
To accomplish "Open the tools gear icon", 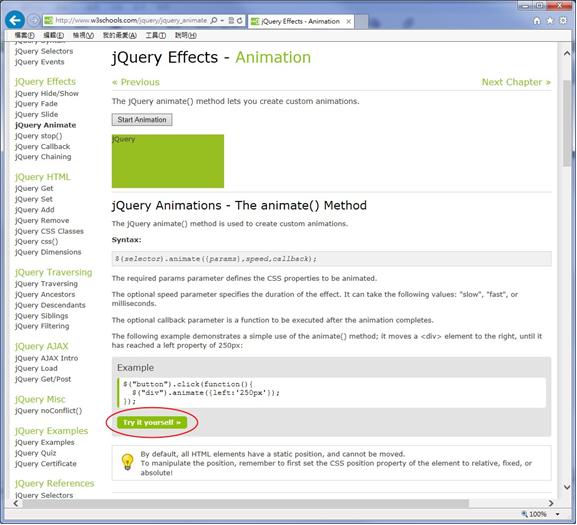I will [563, 21].
